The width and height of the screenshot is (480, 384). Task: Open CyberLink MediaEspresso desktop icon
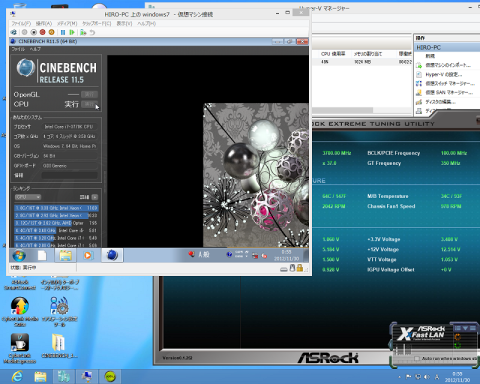point(20,348)
